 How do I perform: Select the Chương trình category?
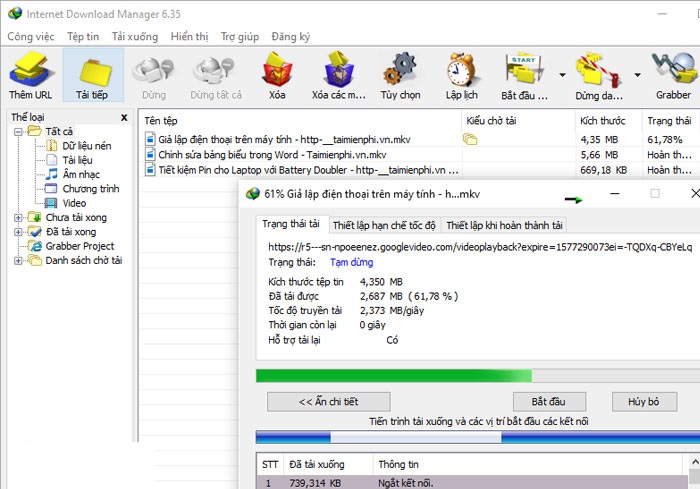83,188
